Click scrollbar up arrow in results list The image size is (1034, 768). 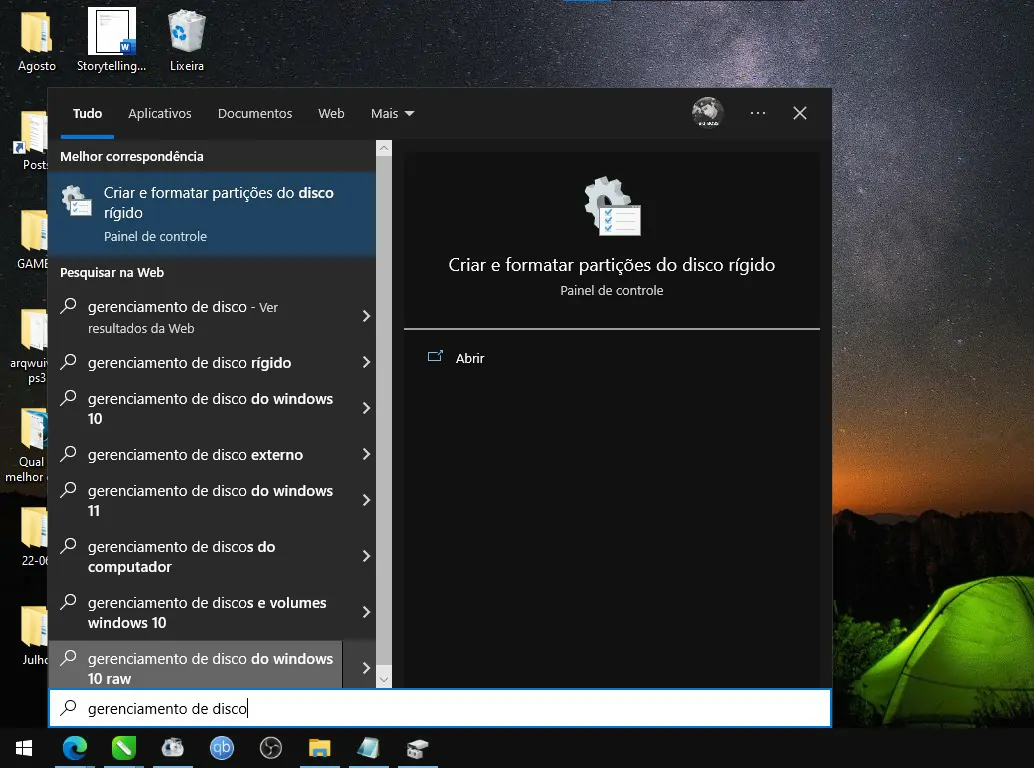click(384, 148)
